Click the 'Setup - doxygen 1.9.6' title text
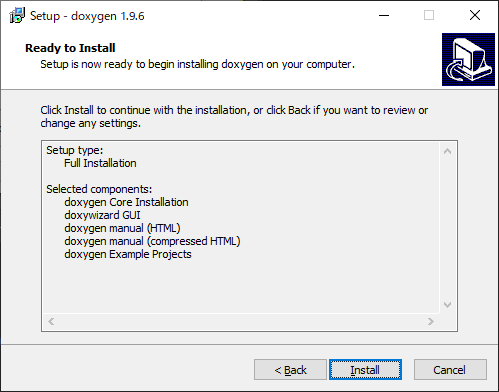This screenshot has height=392, width=499. pyautogui.click(x=87, y=16)
